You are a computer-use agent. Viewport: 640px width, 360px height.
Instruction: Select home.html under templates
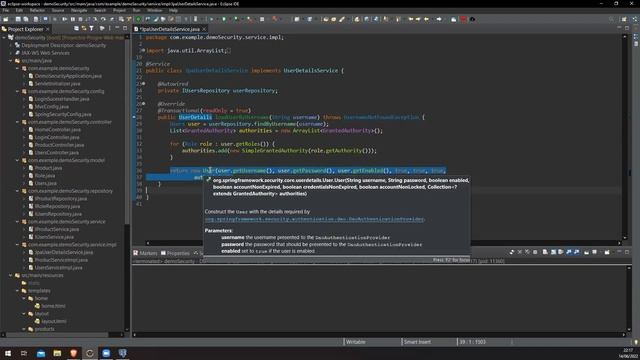pos(53,306)
